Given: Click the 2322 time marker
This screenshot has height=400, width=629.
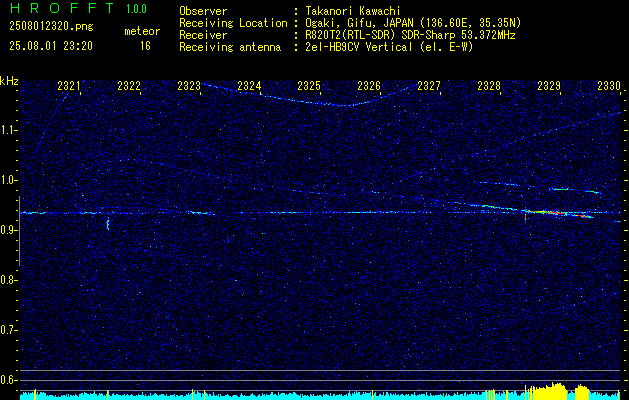Looking at the screenshot, I should point(129,86).
